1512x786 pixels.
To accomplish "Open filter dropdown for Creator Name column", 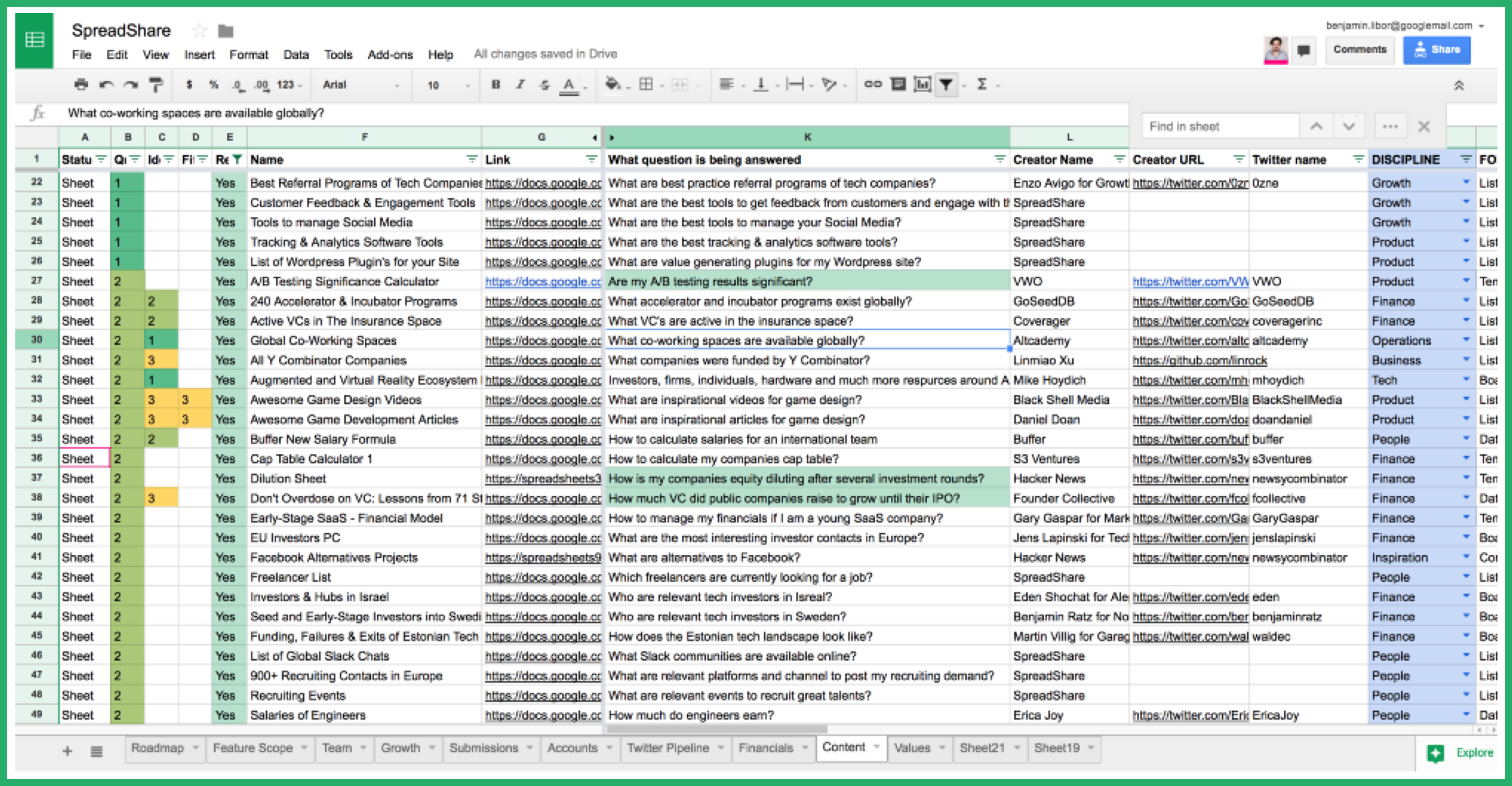I will click(x=1119, y=159).
